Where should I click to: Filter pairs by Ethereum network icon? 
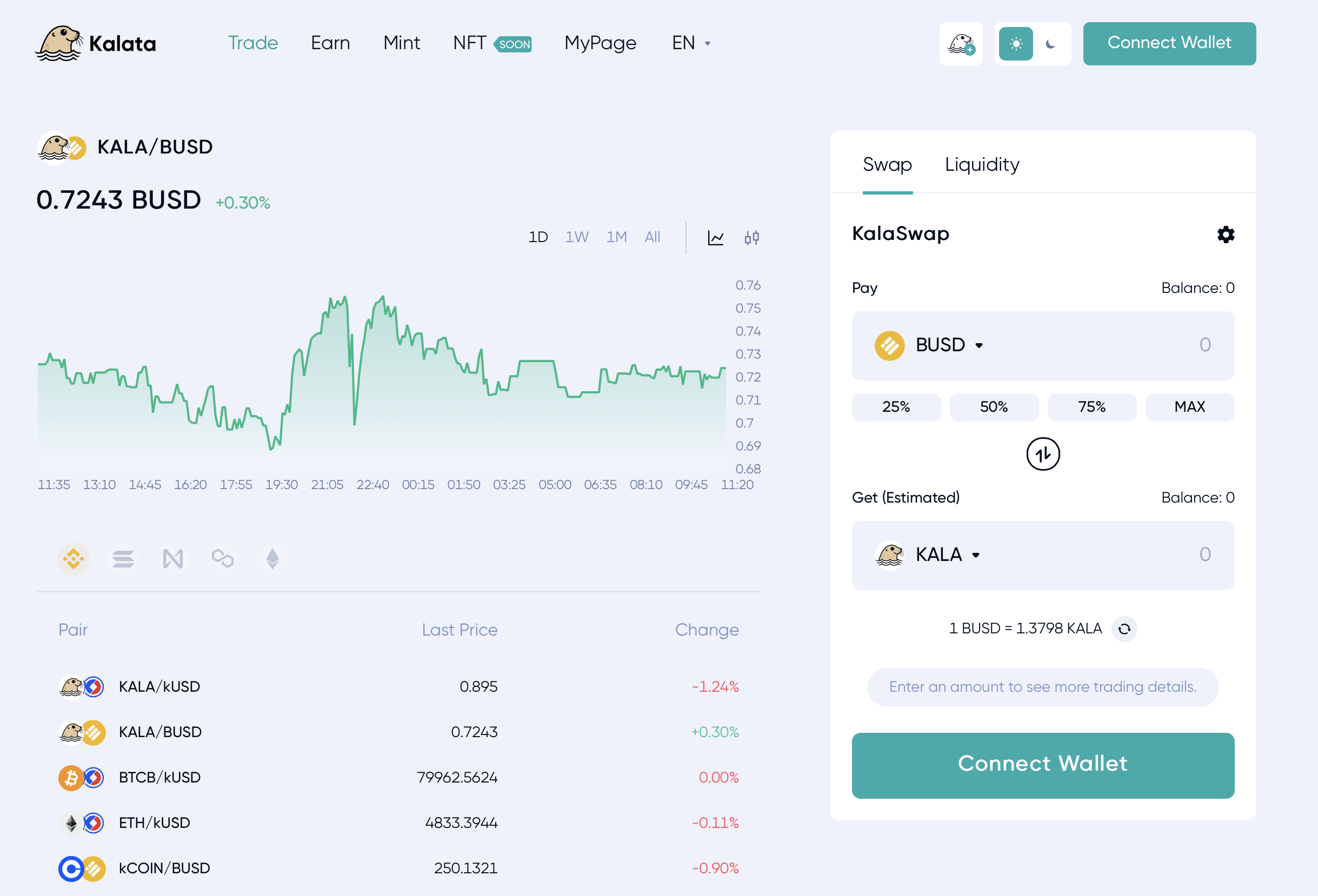(x=272, y=559)
